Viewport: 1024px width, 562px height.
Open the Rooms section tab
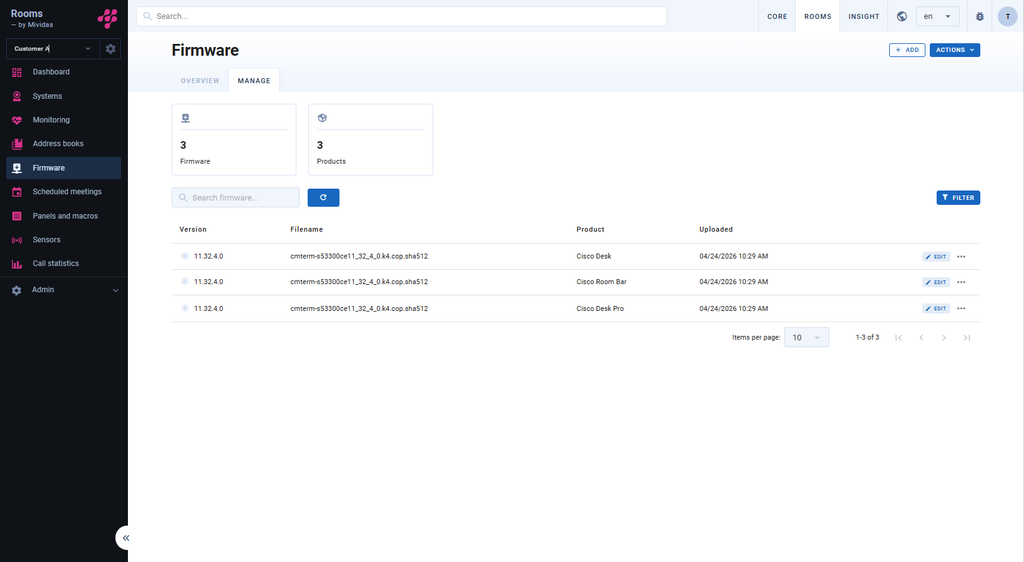818,16
